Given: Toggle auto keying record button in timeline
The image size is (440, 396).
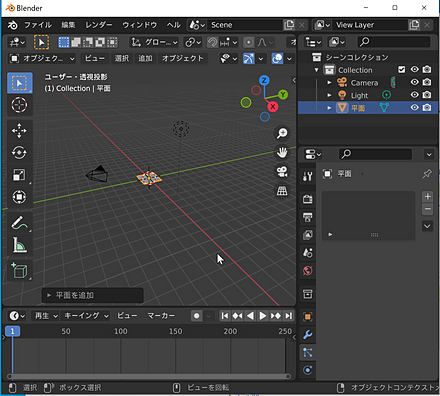Looking at the screenshot, I should 197,316.
